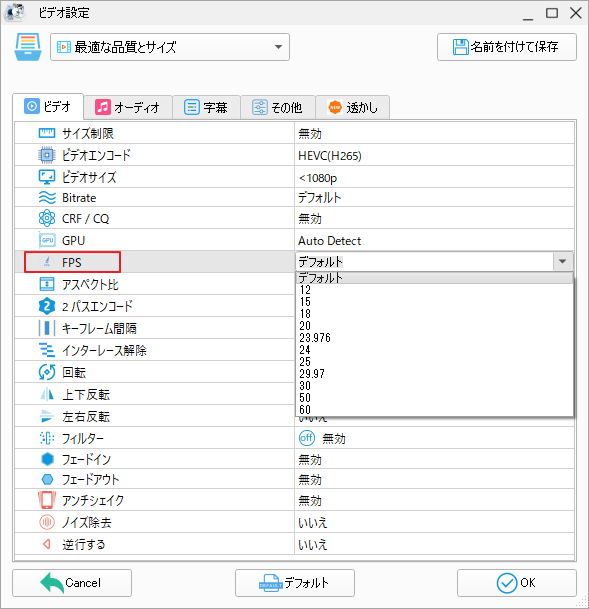Viewport: 589px width, 609px height.
Task: Toggle the フィルター off switch
Action: (x=307, y=438)
